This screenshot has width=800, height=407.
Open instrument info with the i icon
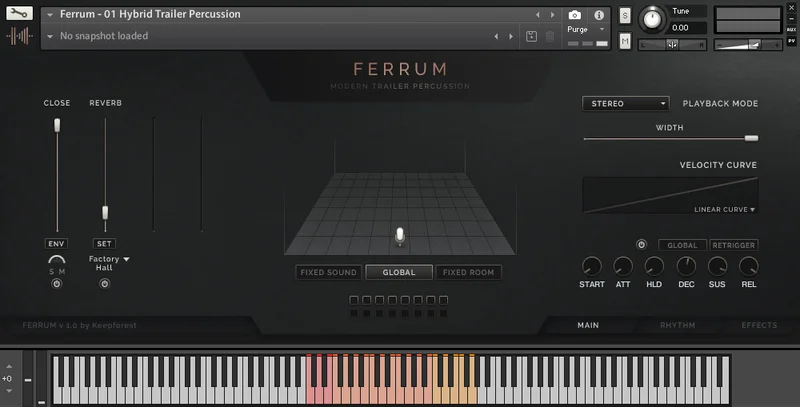coord(599,15)
